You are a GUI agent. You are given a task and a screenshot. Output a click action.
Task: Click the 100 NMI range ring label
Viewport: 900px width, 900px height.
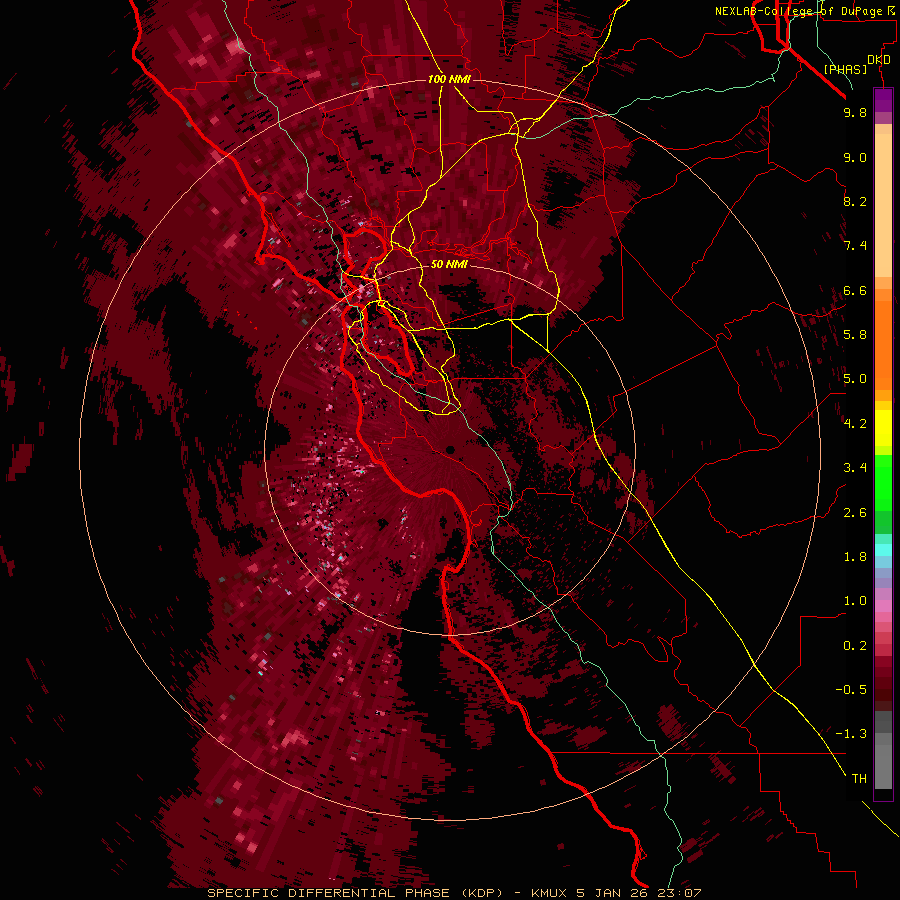click(449, 79)
